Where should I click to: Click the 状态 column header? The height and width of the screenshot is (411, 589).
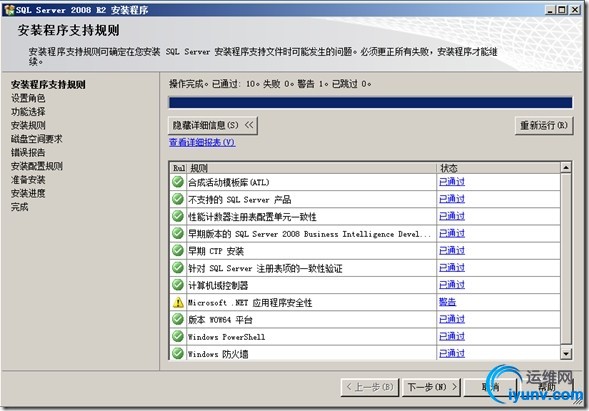pyautogui.click(x=498, y=168)
